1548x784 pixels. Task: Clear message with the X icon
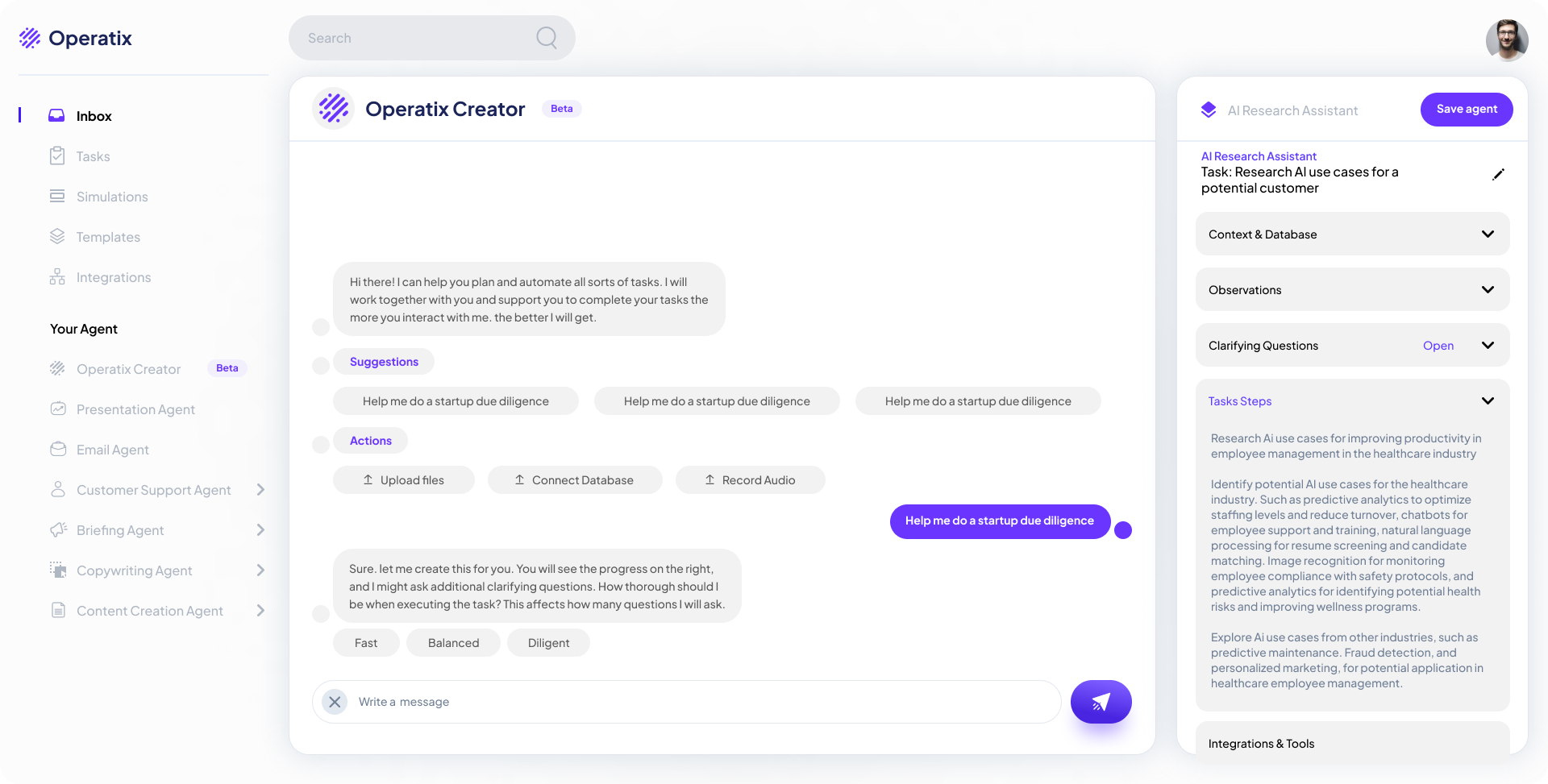(335, 702)
